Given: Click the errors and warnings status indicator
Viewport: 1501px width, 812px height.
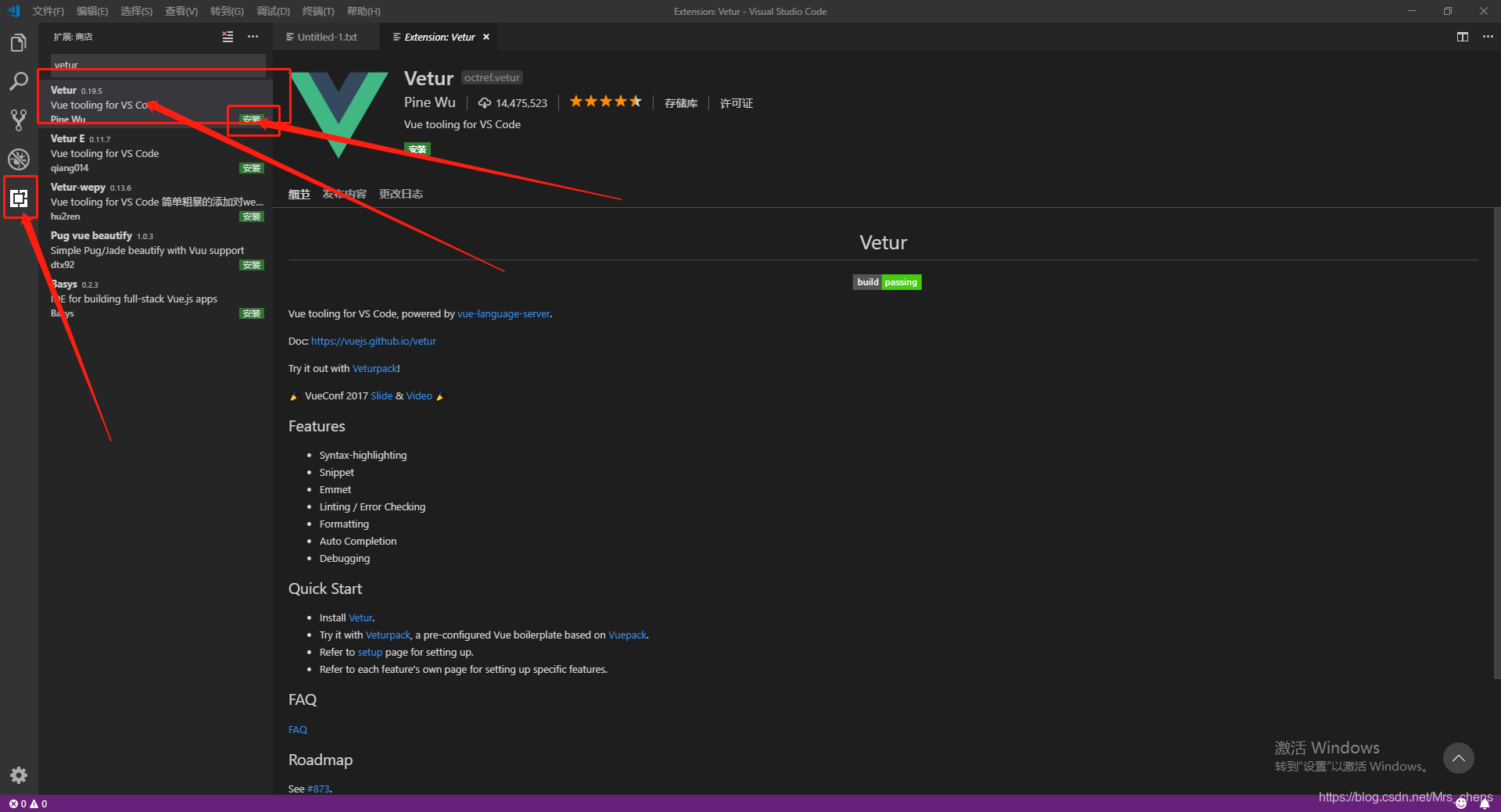Looking at the screenshot, I should (x=28, y=803).
